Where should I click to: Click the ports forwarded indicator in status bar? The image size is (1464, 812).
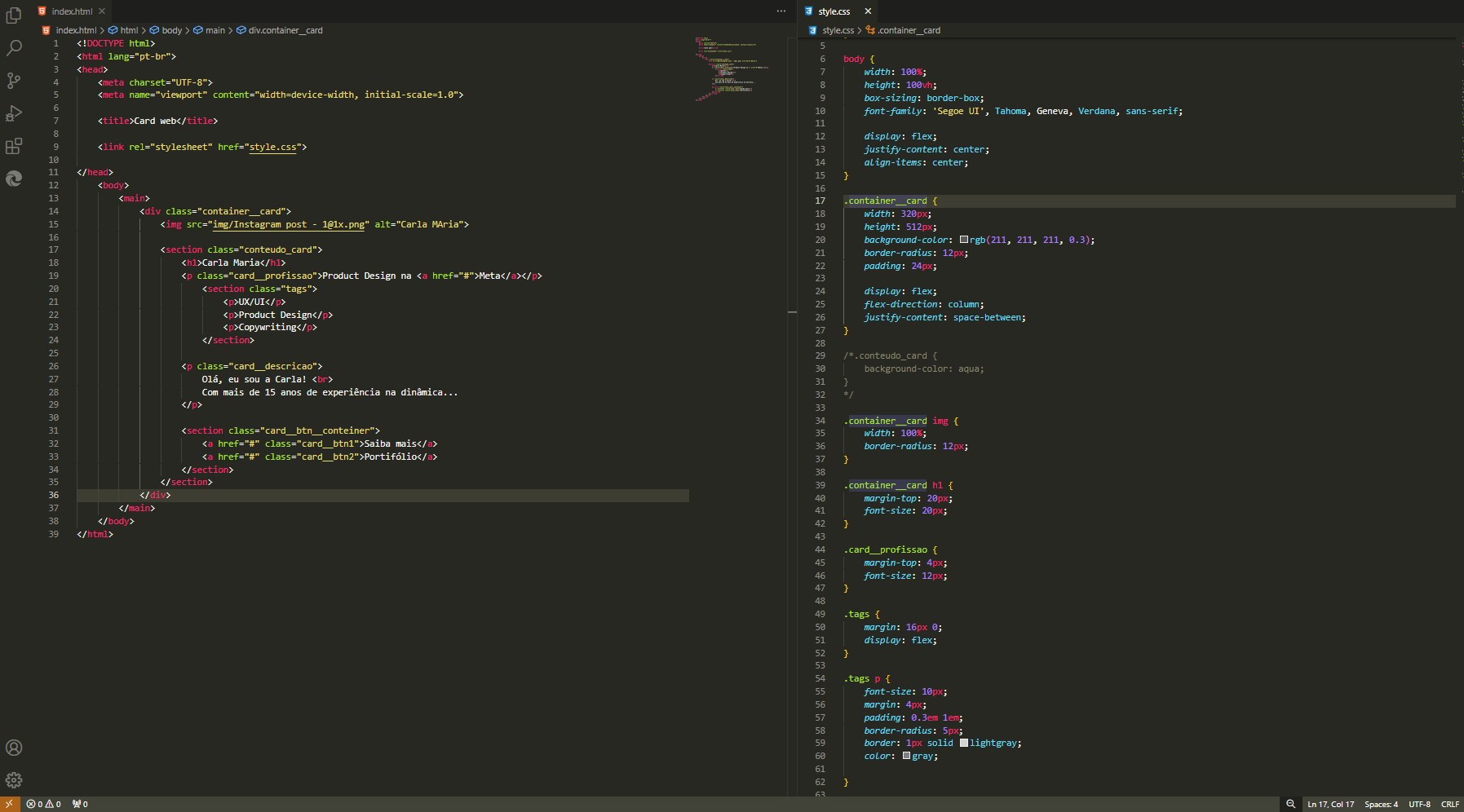[x=80, y=804]
